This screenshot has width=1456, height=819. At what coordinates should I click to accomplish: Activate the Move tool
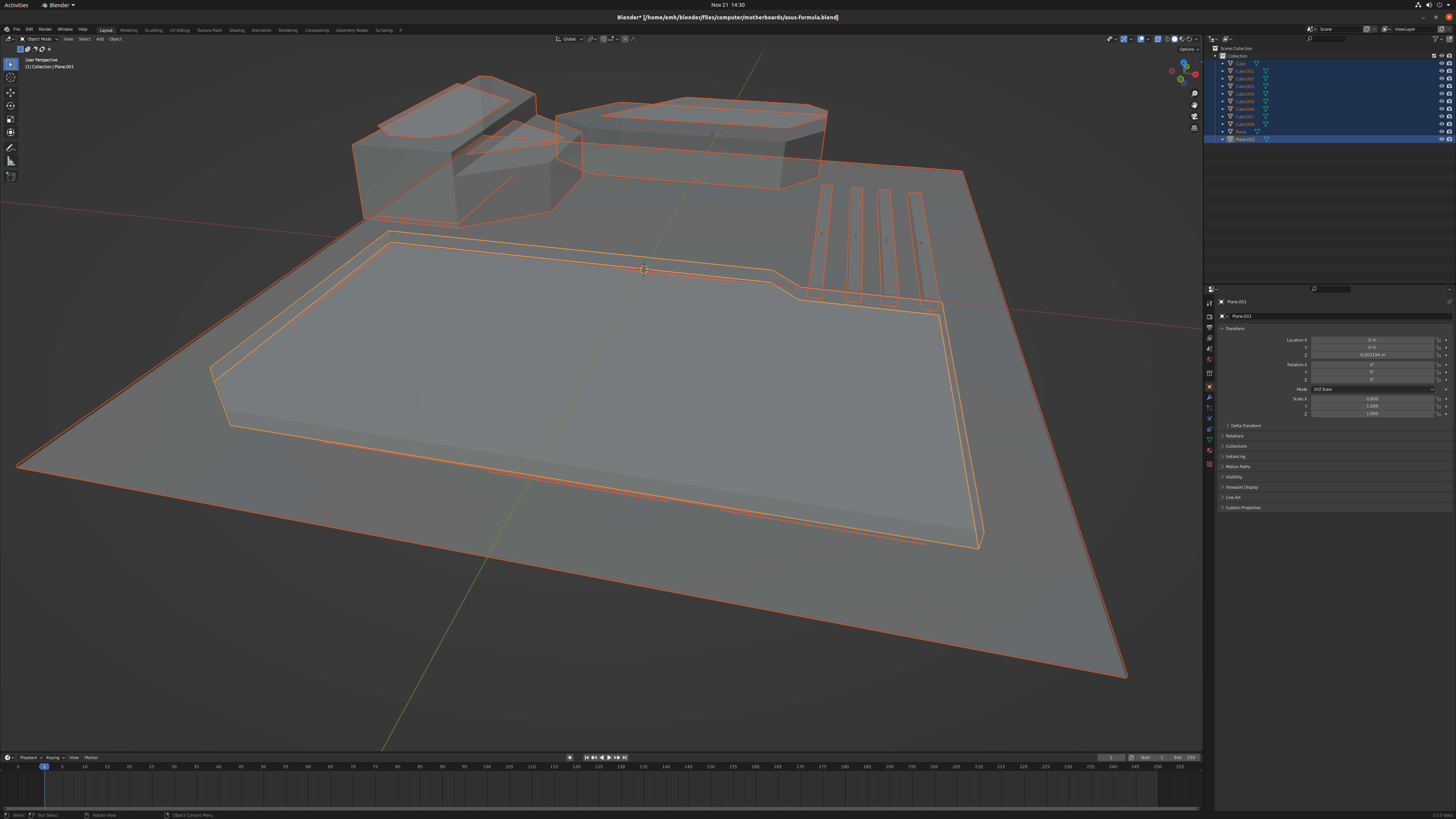point(11,93)
